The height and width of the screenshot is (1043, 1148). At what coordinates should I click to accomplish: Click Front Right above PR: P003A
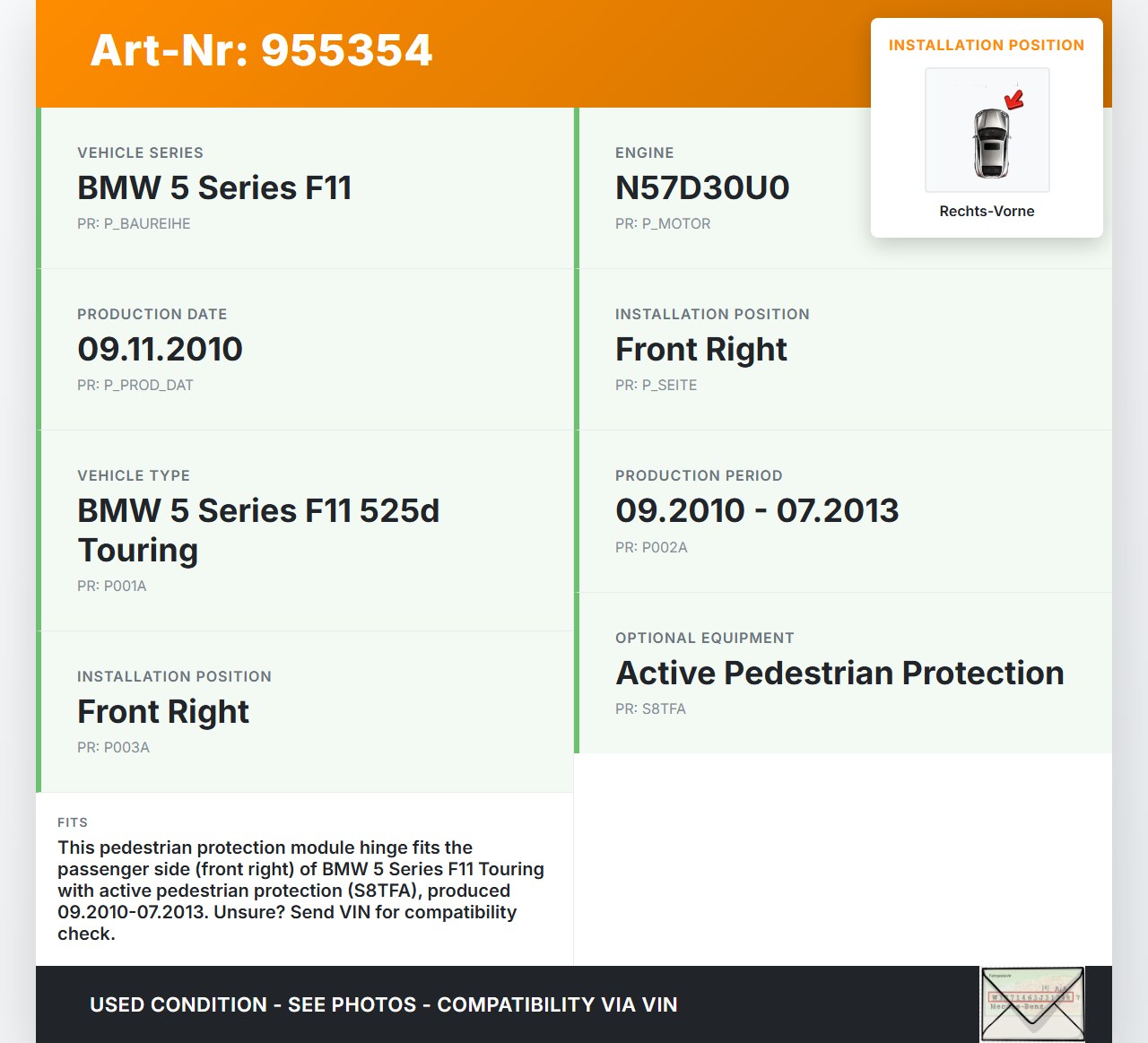click(162, 711)
